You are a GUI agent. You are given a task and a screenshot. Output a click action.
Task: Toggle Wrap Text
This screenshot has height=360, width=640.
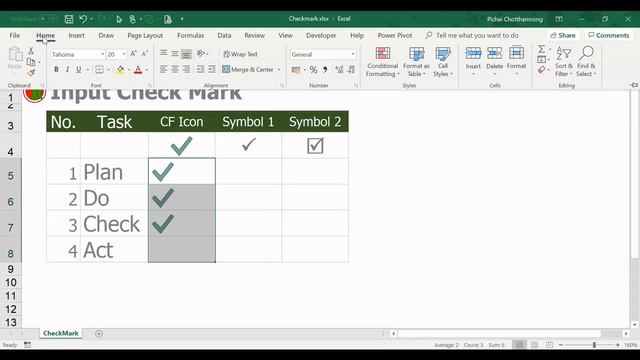click(240, 54)
